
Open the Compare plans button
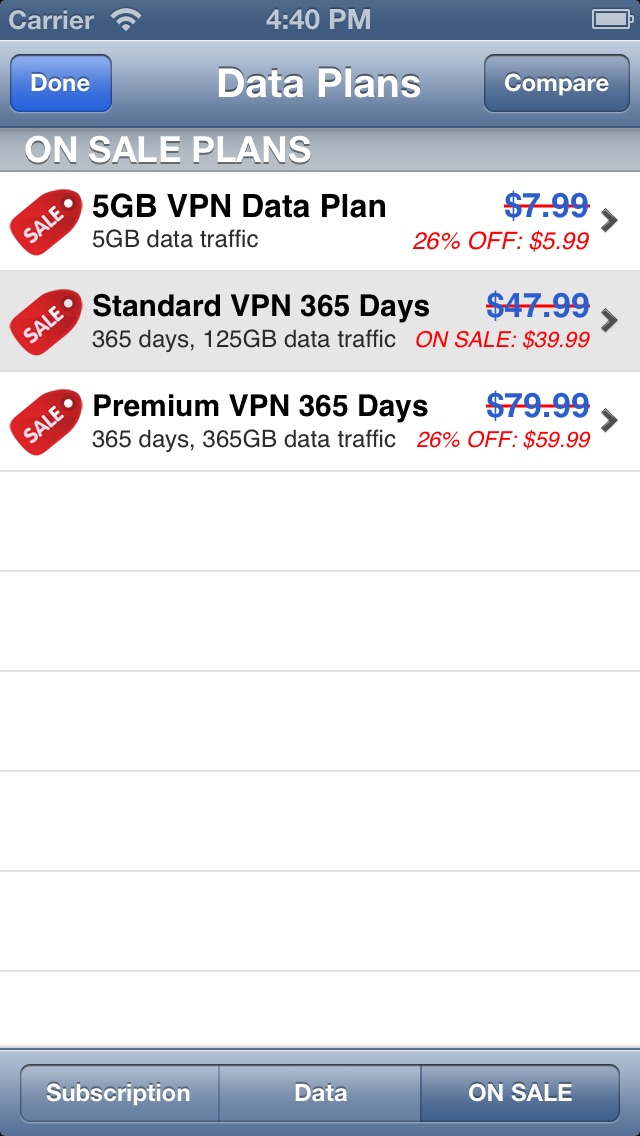[x=556, y=83]
